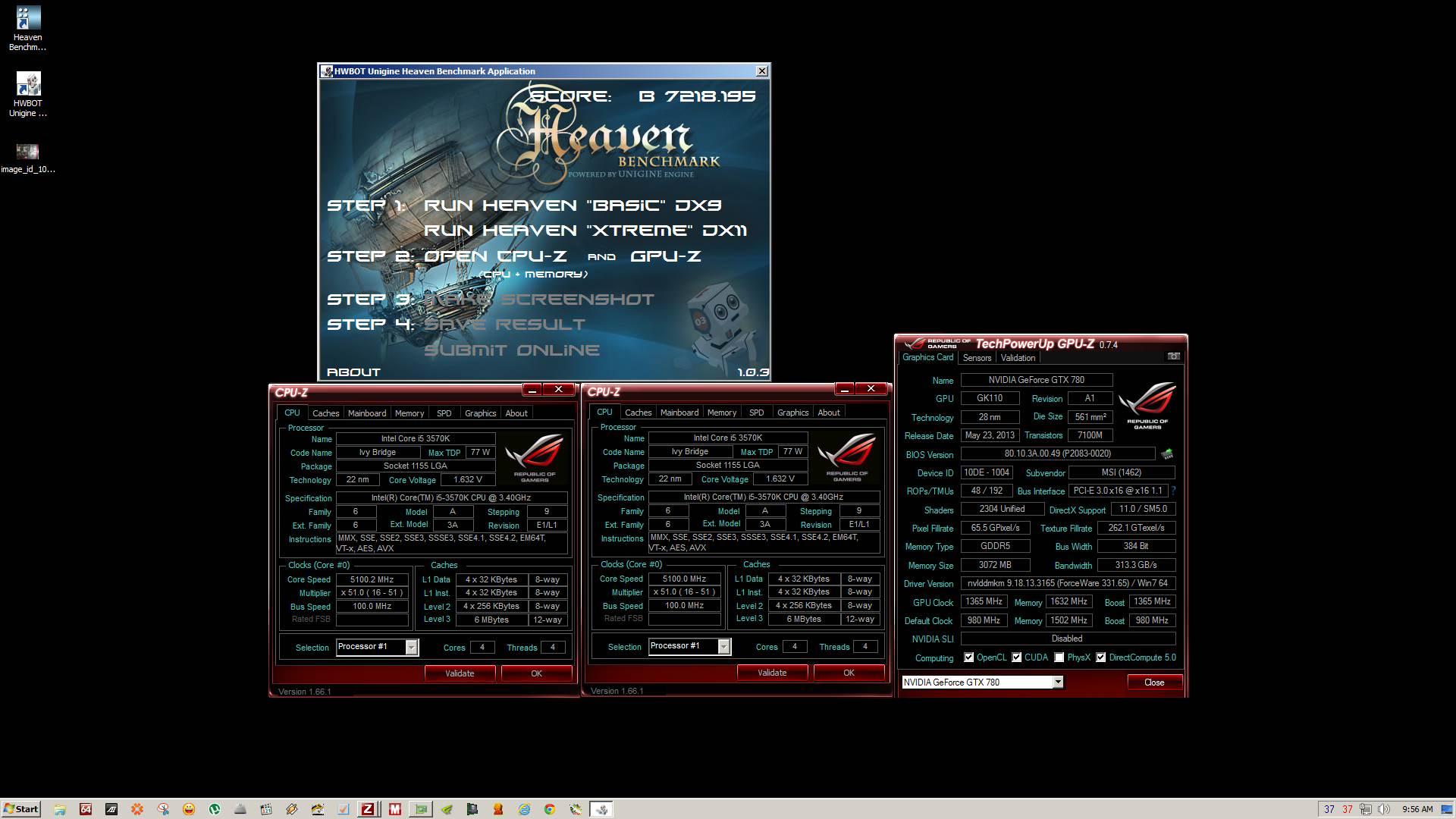Click the GPU-Z screenshot camera icon
The image size is (1456, 819).
point(1173,356)
